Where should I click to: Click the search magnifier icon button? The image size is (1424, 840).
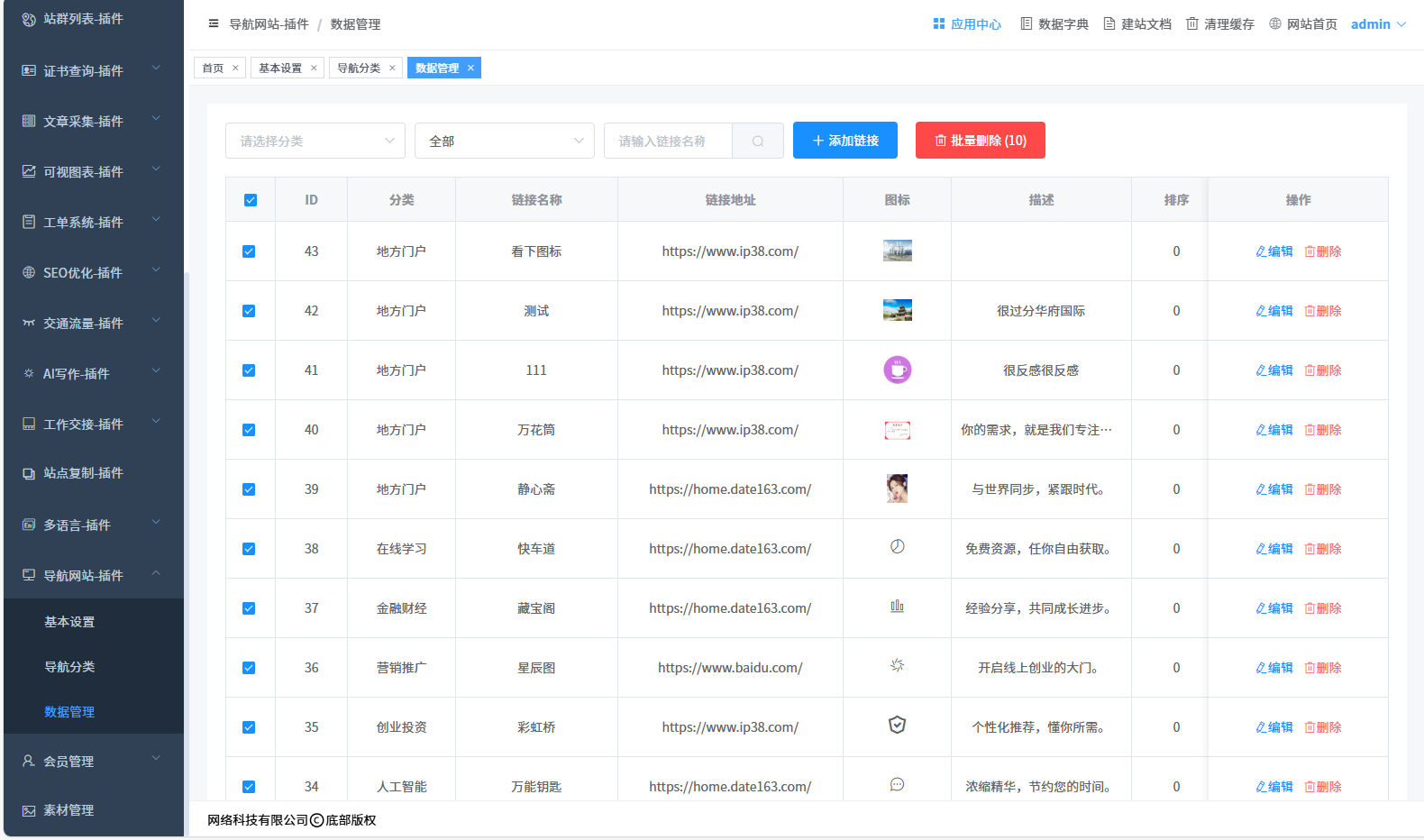point(758,141)
